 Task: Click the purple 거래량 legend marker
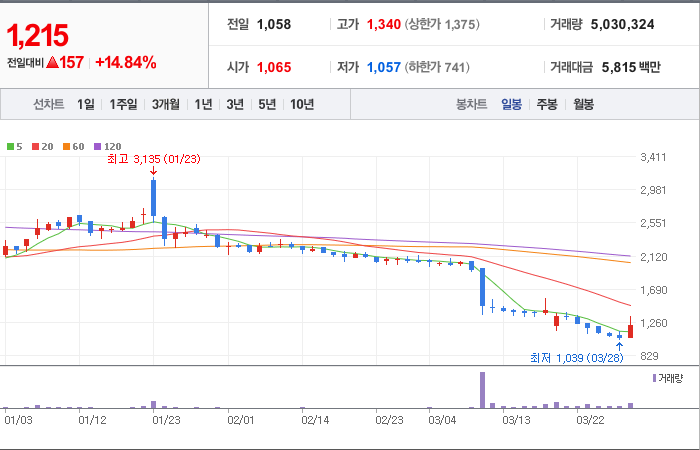[654, 378]
